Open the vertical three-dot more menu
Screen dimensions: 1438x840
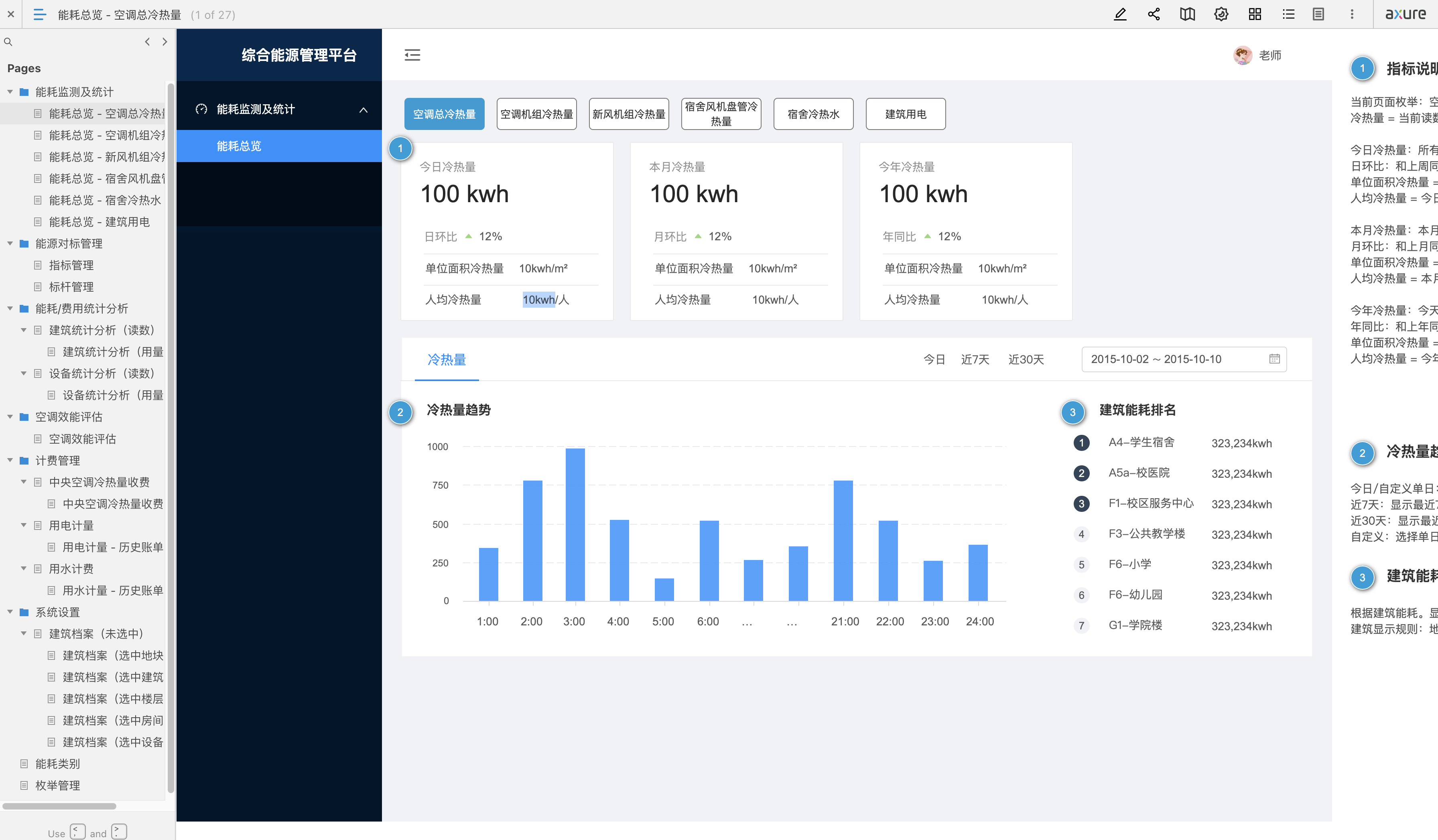click(1351, 14)
